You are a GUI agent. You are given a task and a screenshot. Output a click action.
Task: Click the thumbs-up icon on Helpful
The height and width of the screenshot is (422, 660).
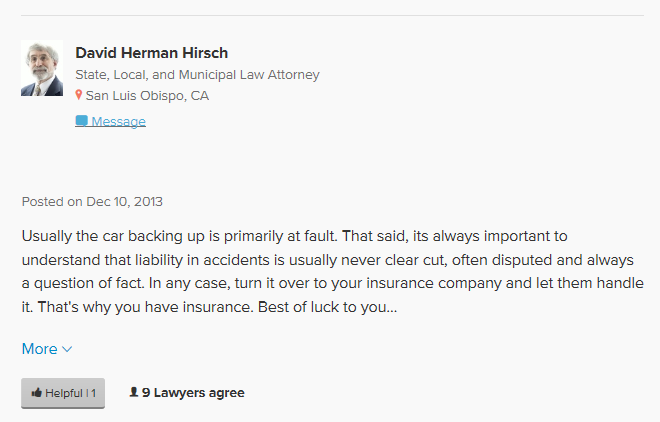pos(37,393)
